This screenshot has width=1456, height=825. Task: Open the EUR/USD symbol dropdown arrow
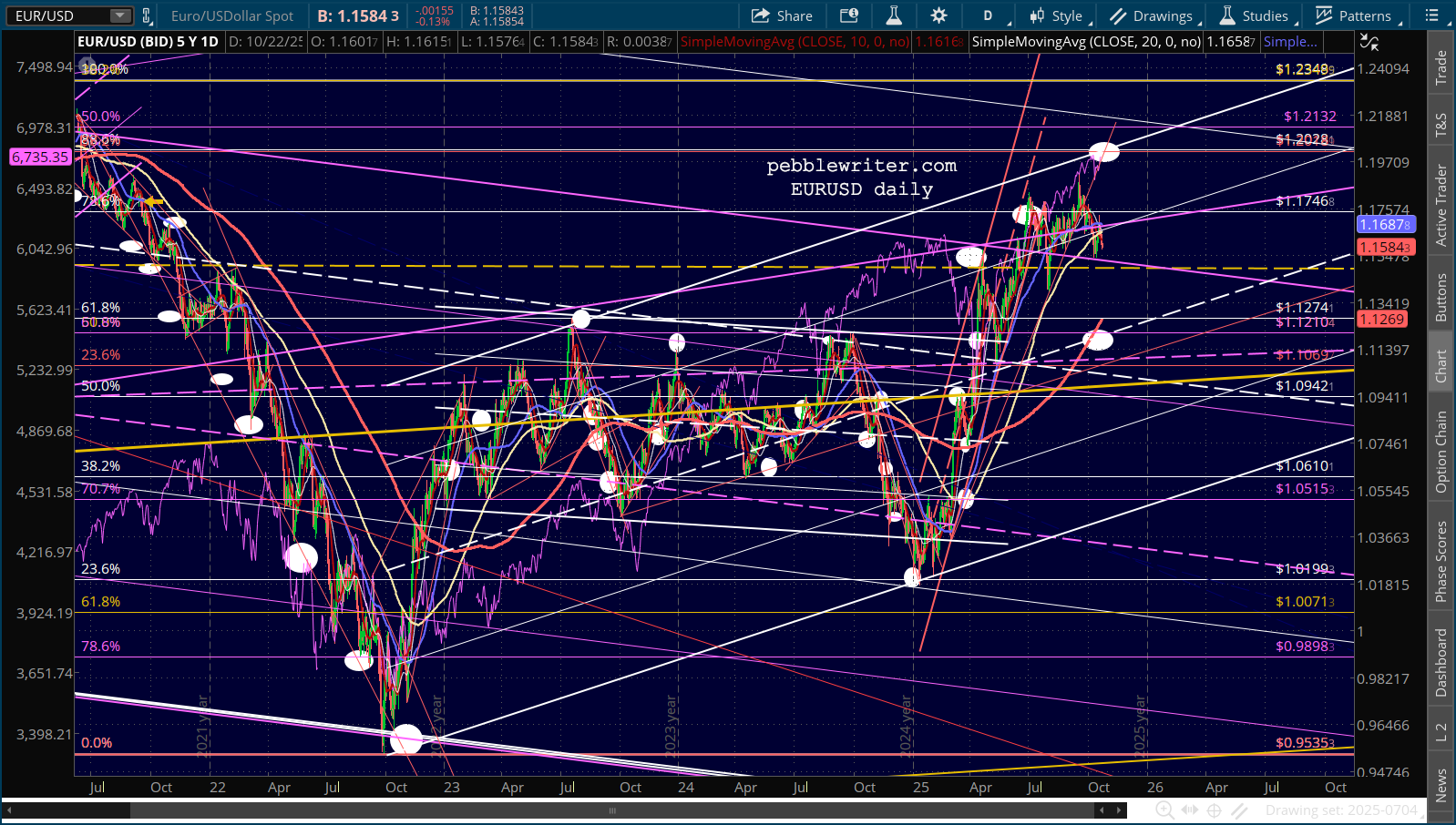[x=119, y=15]
